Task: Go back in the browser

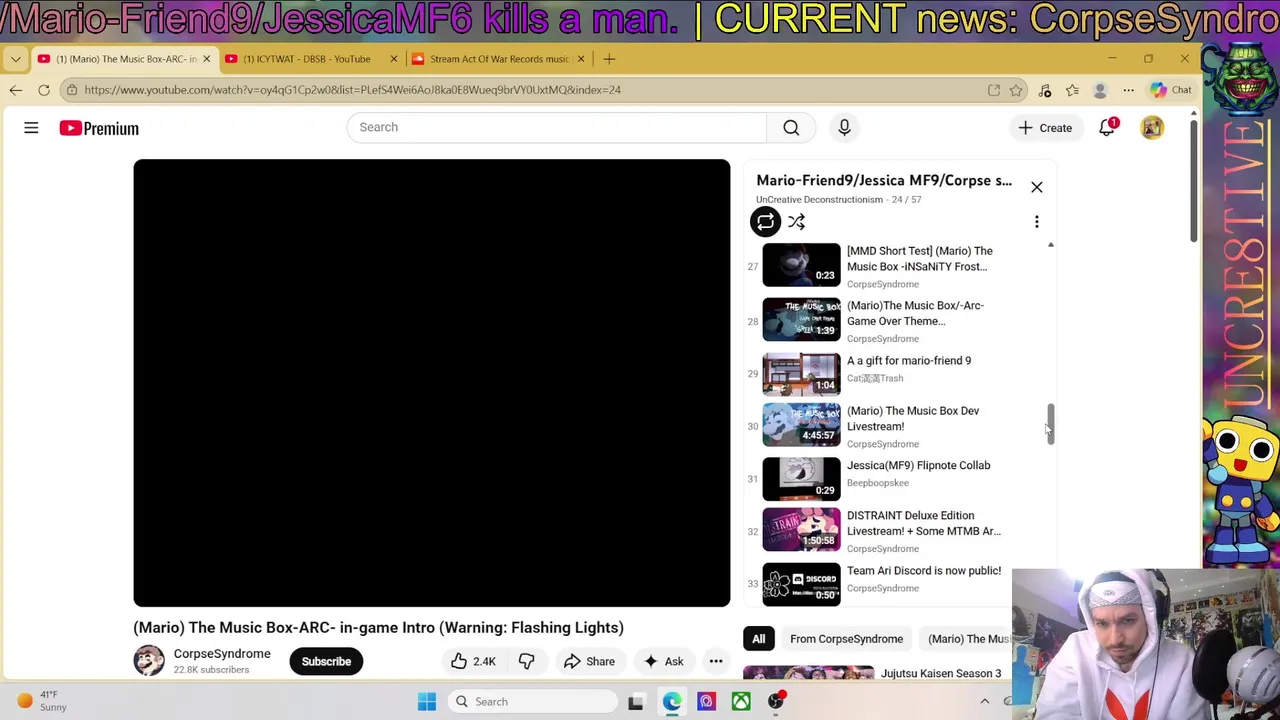Action: (15, 90)
